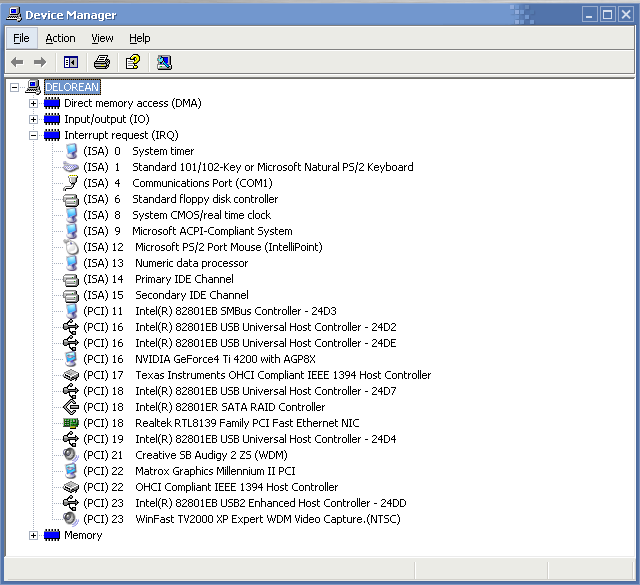Select NVIDIA GeForce4 Ti 4200 entry
640x585 pixels.
199,359
